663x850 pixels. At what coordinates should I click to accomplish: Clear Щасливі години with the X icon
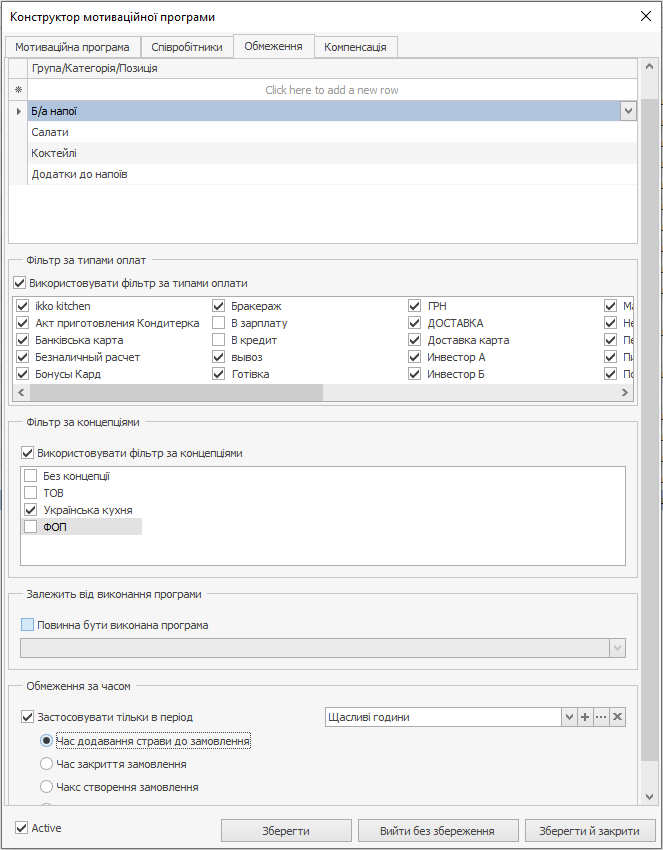tap(617, 717)
